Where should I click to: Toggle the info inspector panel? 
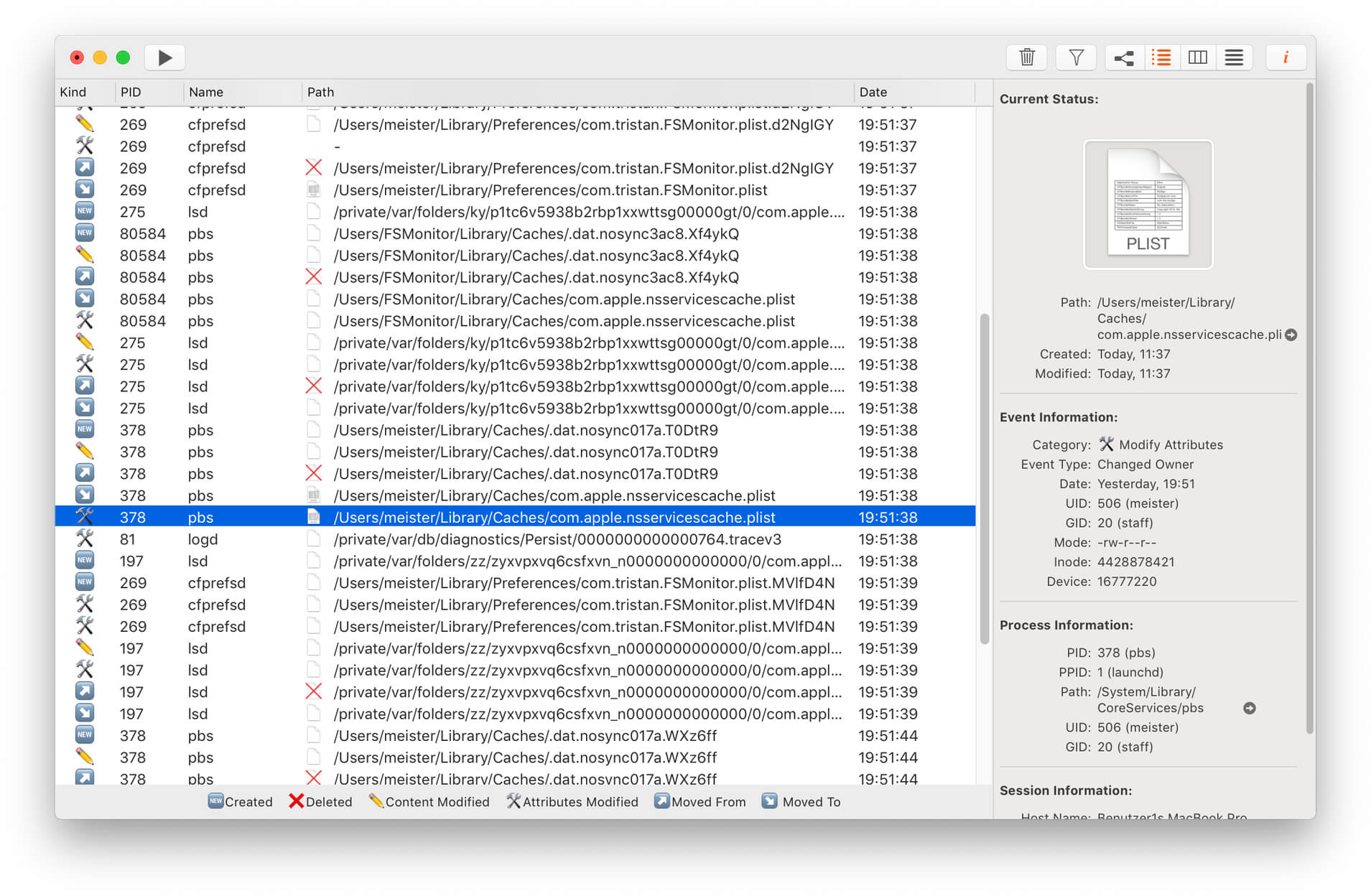[1285, 57]
